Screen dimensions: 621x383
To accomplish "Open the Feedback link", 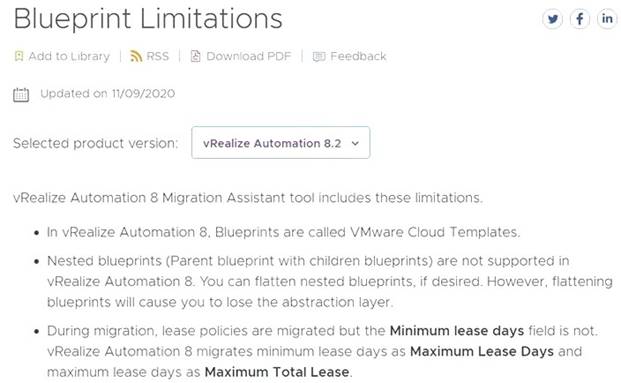I will [358, 56].
